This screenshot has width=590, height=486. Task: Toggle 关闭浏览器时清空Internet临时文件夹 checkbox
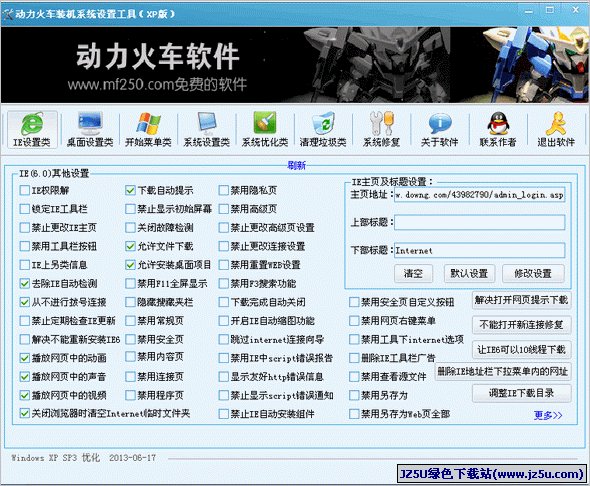pos(24,413)
